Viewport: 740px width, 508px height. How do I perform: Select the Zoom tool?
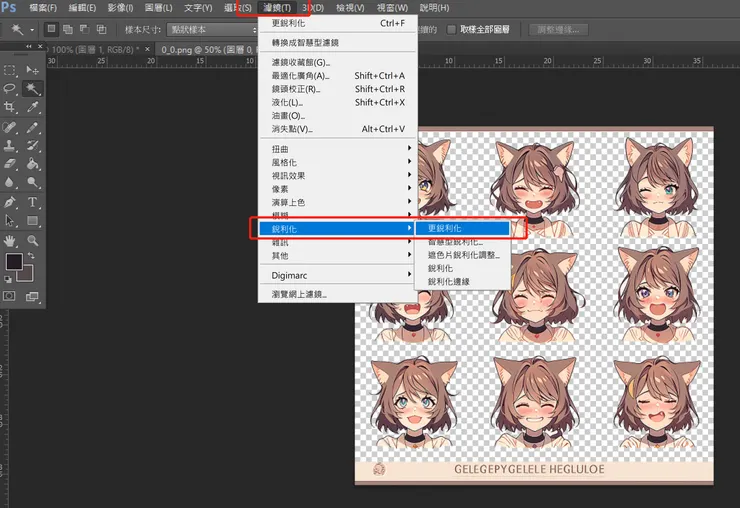click(x=32, y=241)
